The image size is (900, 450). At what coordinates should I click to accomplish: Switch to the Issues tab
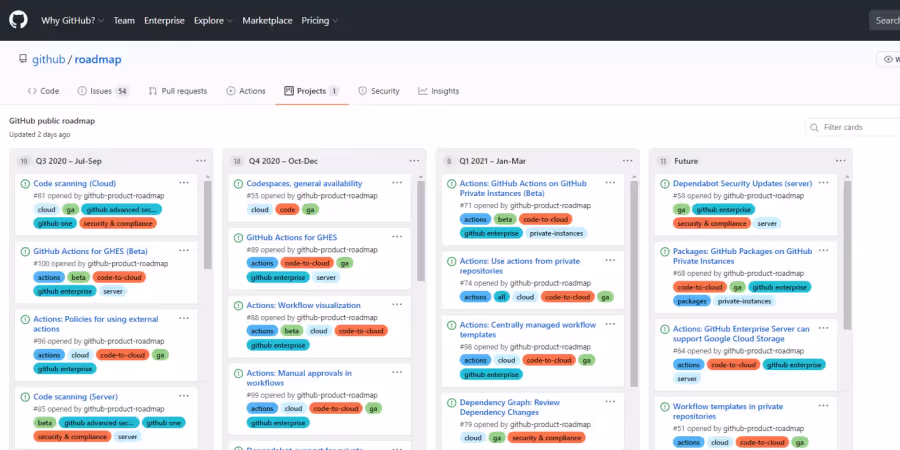pos(103,91)
